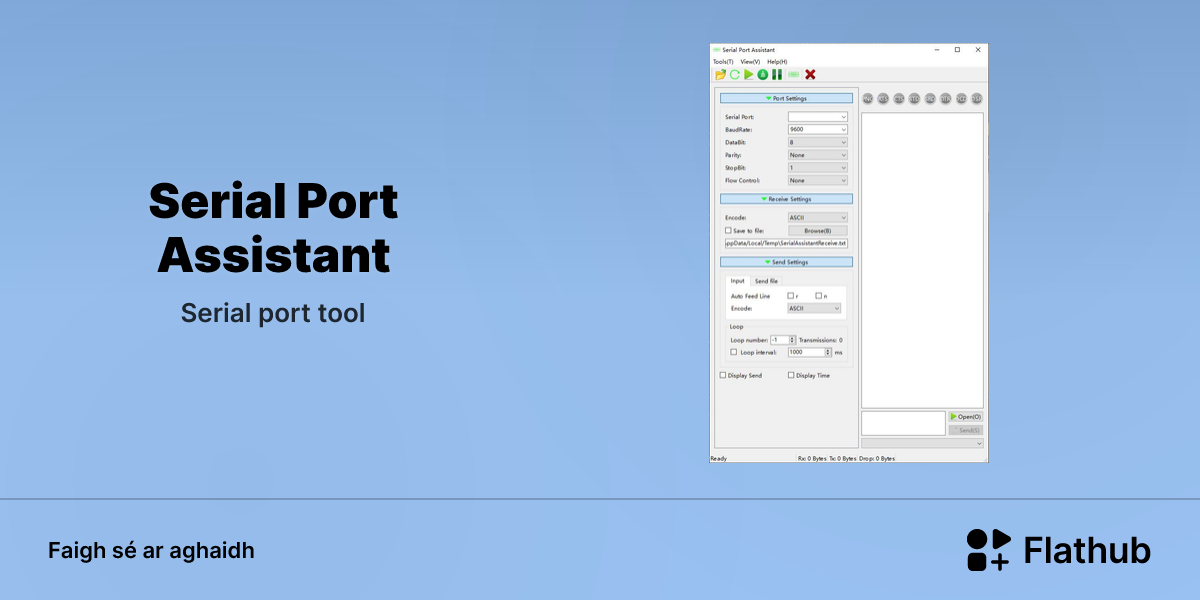Click the RTS signal indicator

tap(883, 99)
